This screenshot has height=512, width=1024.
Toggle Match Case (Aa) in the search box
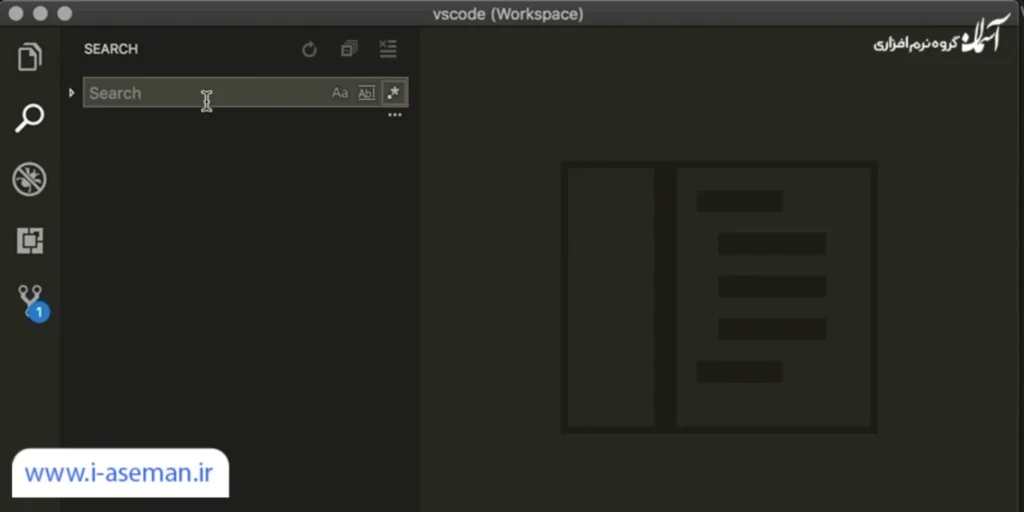pos(340,93)
